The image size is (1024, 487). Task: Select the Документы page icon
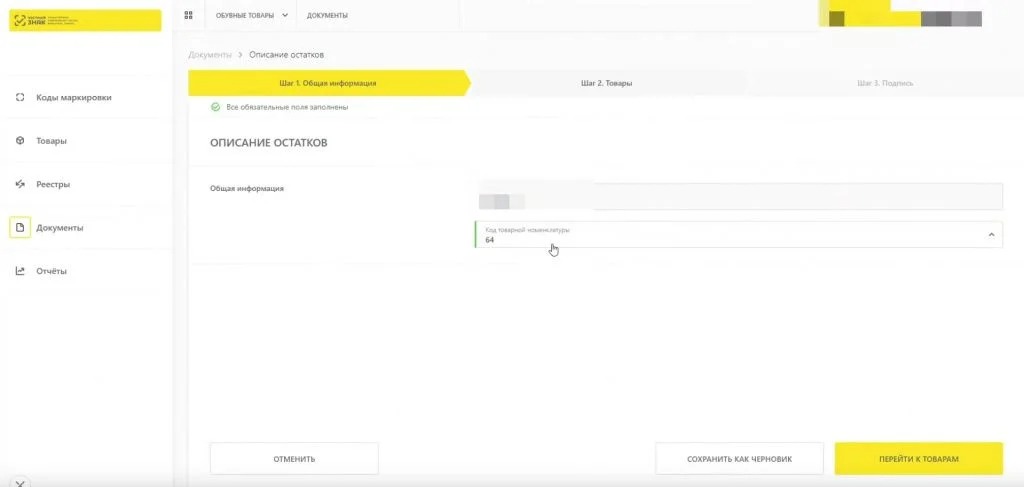point(20,227)
